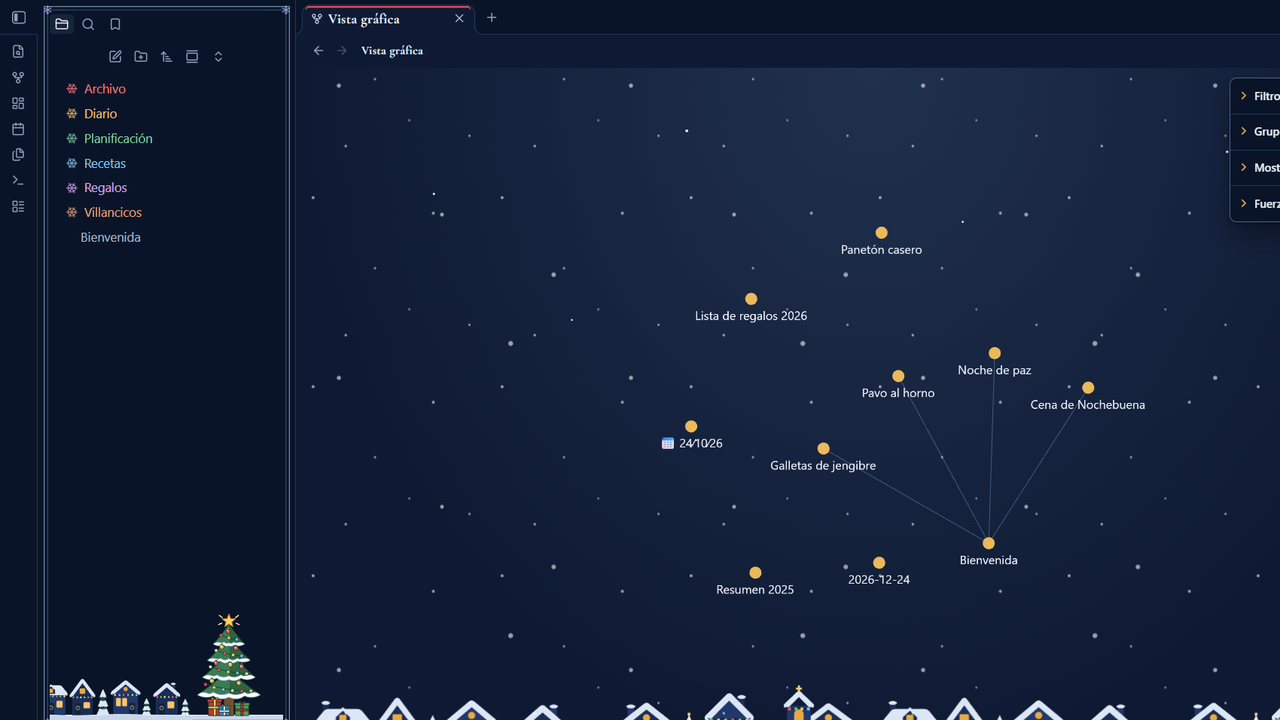
Task: Open graph view from the ribbon
Action: click(18, 78)
